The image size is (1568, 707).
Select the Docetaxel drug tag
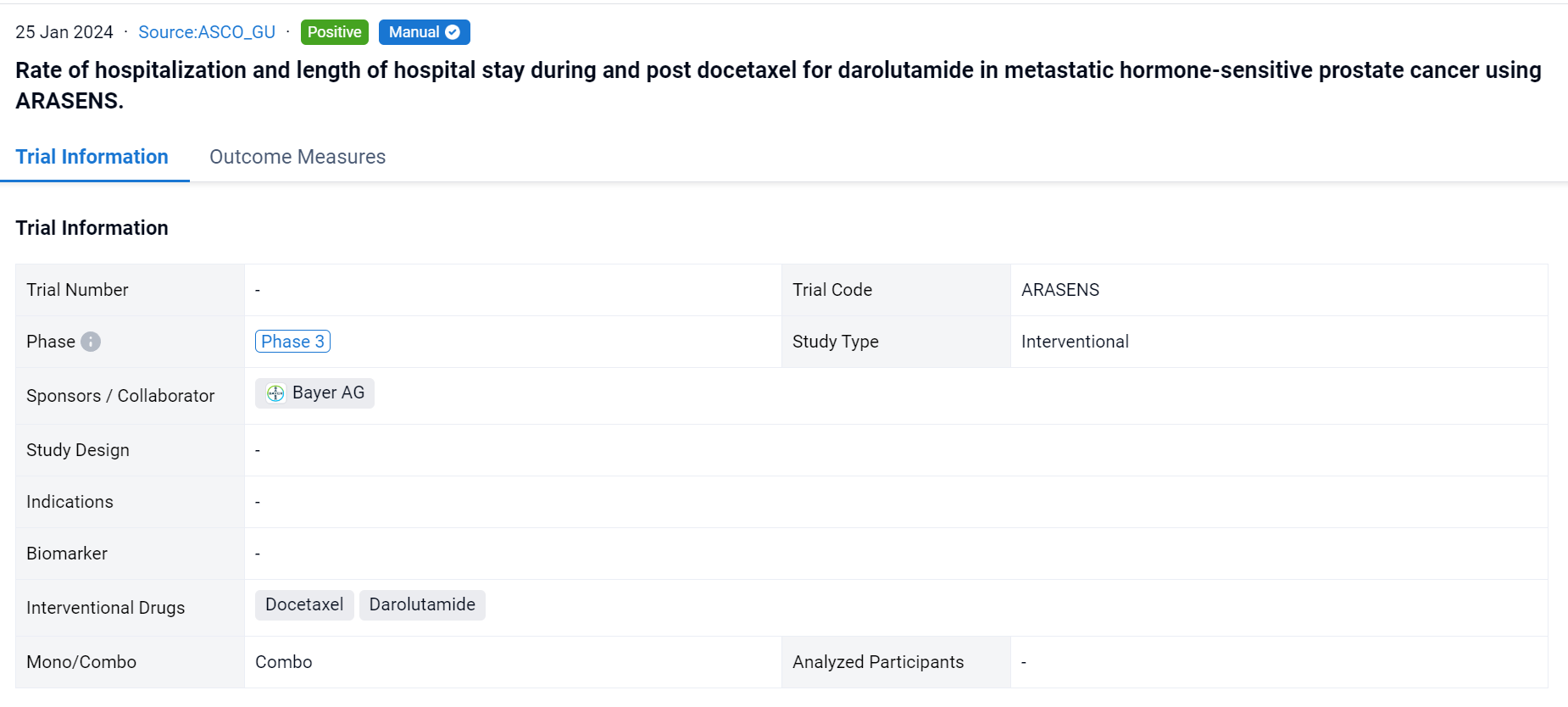pos(304,604)
